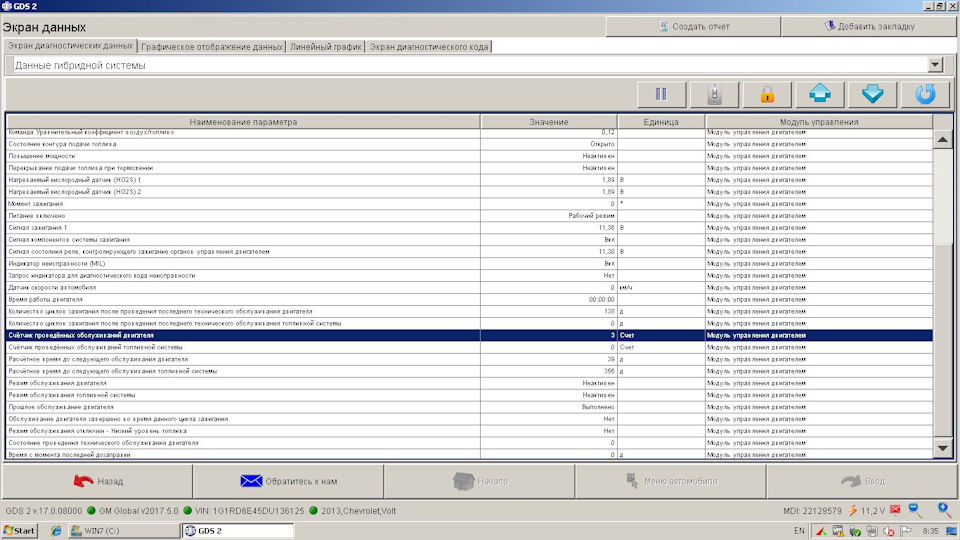The height and width of the screenshot is (540, 960).
Task: Sort by Наименование параметра column header
Action: coord(243,122)
